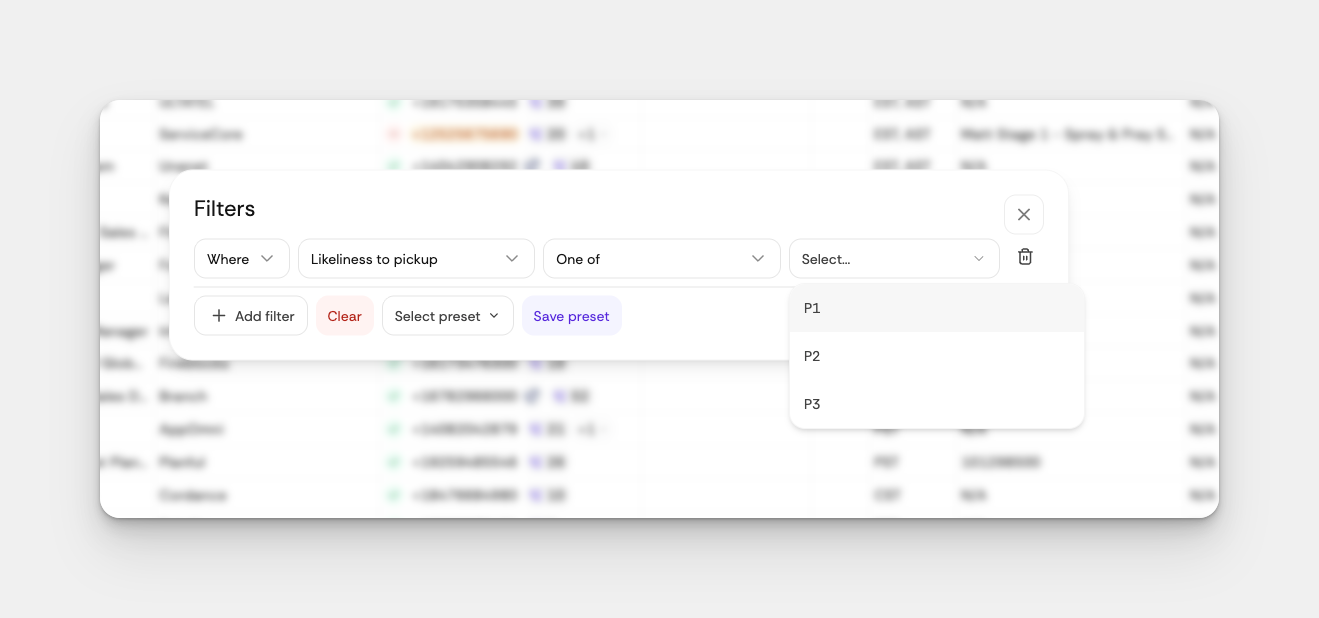Change the Likeliness to pickup field selector
The image size is (1319, 618).
click(415, 259)
